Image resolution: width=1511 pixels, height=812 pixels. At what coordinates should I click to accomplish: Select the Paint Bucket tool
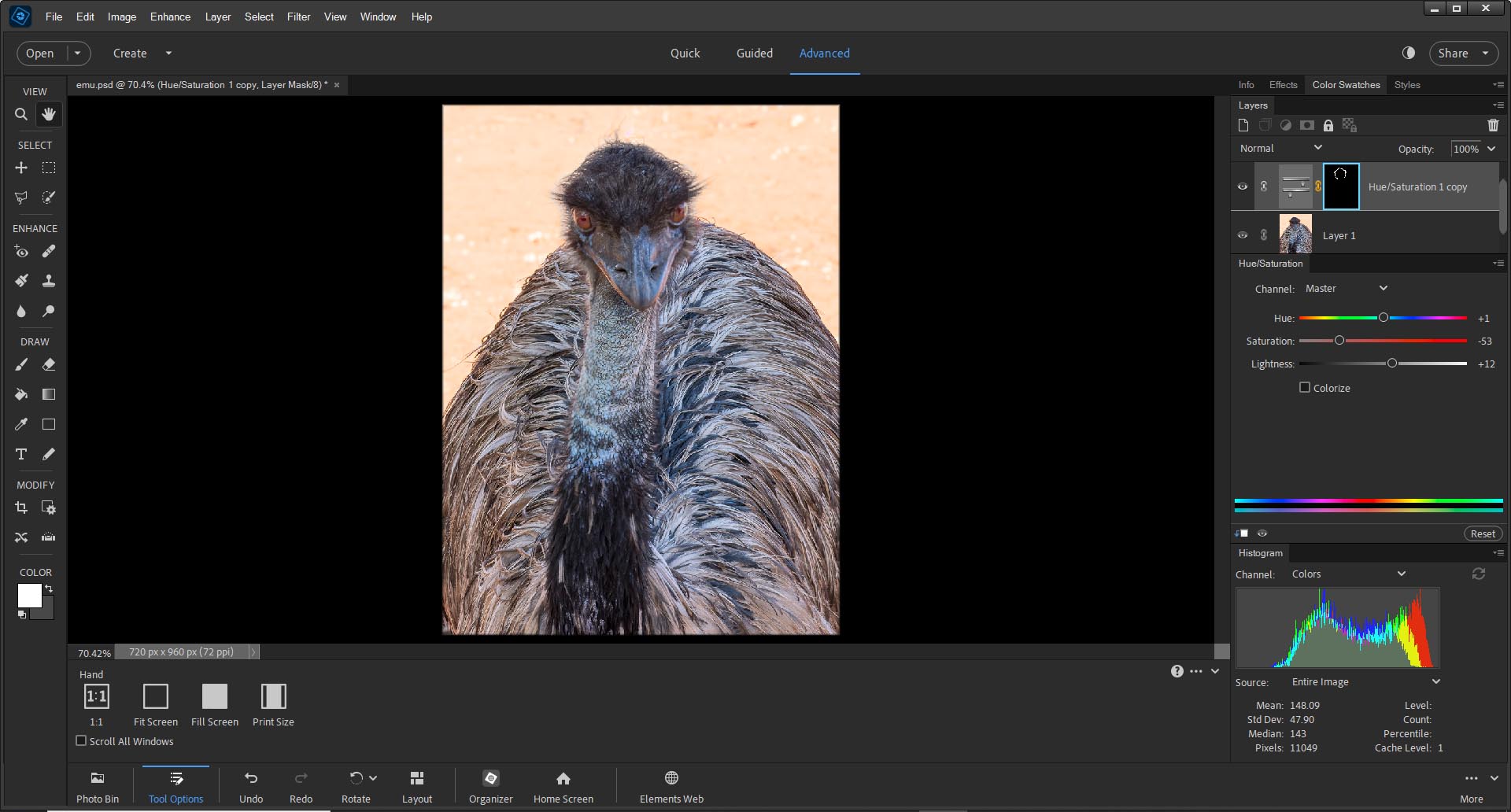[x=21, y=394]
